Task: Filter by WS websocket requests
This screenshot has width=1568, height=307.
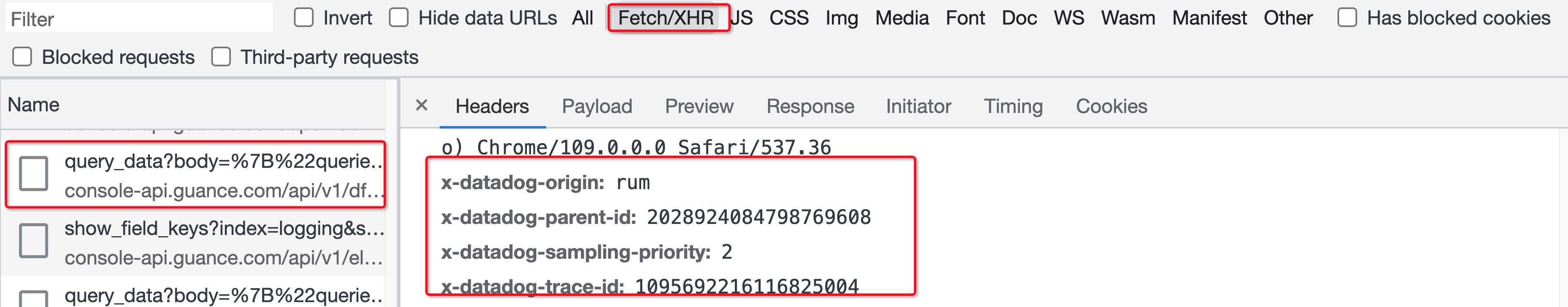Action: pos(1069,18)
